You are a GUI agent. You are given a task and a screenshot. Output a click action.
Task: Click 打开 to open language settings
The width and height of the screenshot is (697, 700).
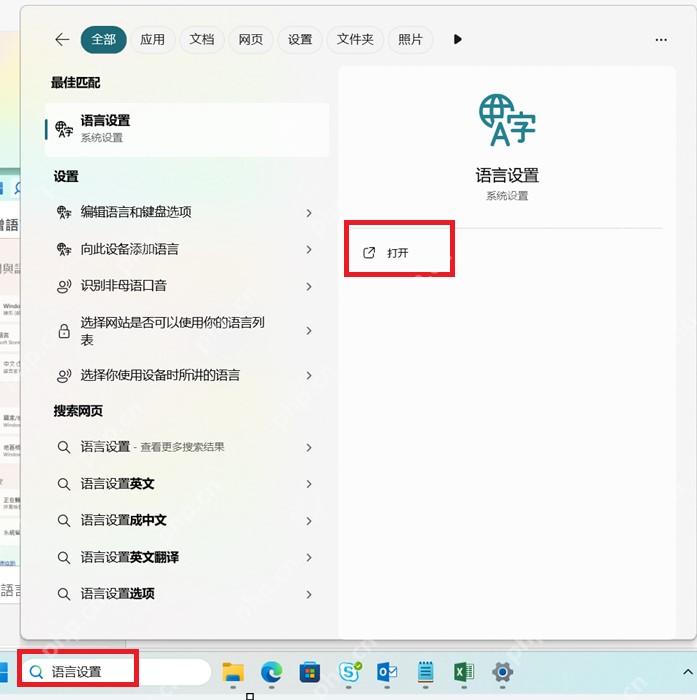click(387, 253)
